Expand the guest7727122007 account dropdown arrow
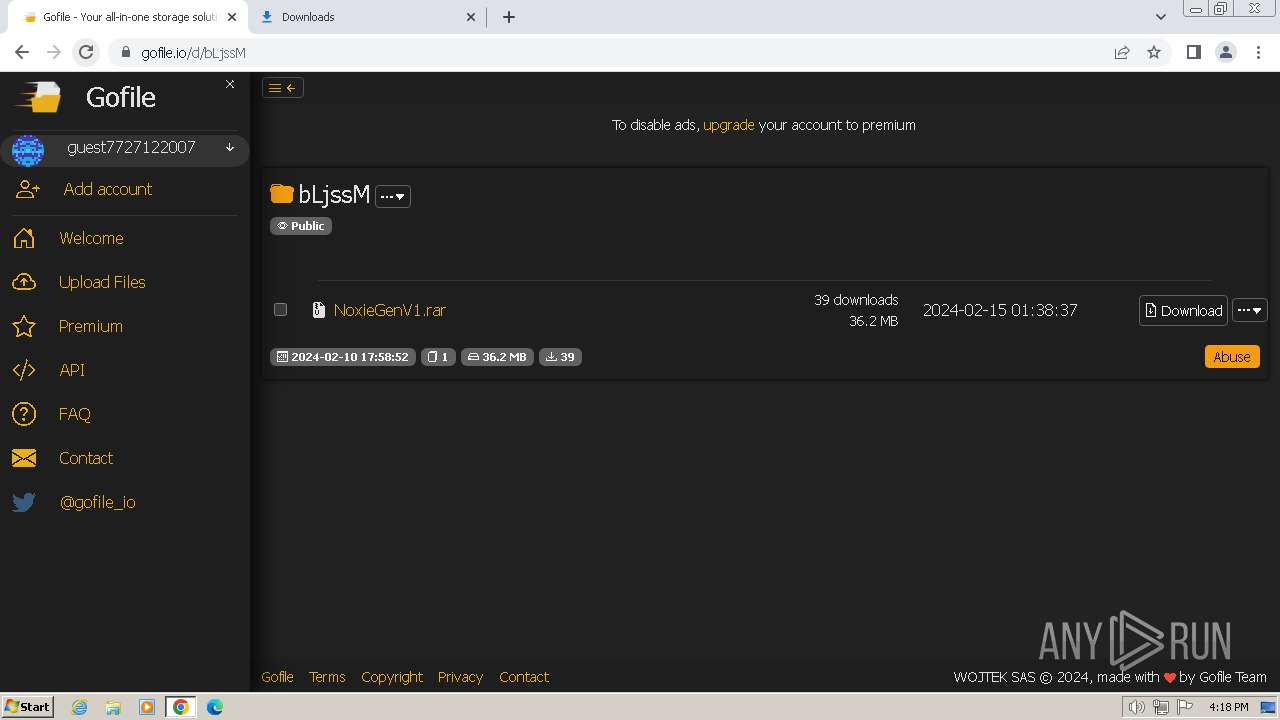 click(x=230, y=148)
